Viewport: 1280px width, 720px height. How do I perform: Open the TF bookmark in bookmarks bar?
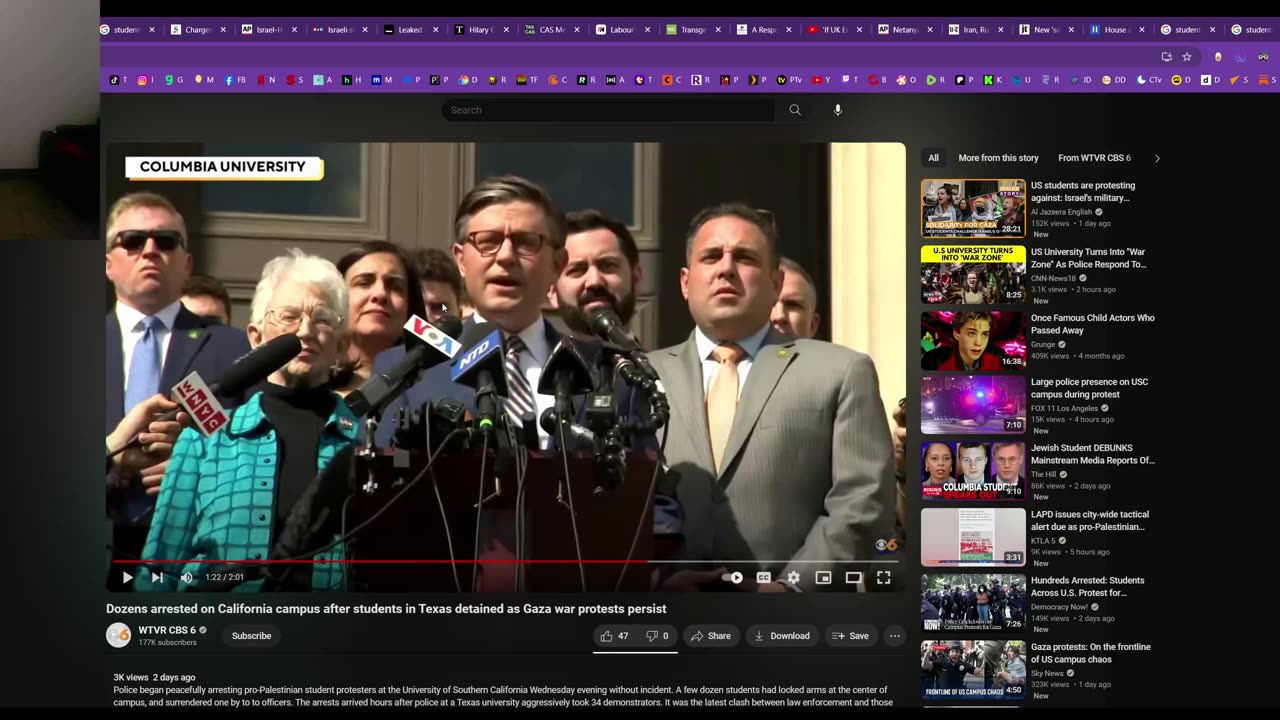coord(526,80)
